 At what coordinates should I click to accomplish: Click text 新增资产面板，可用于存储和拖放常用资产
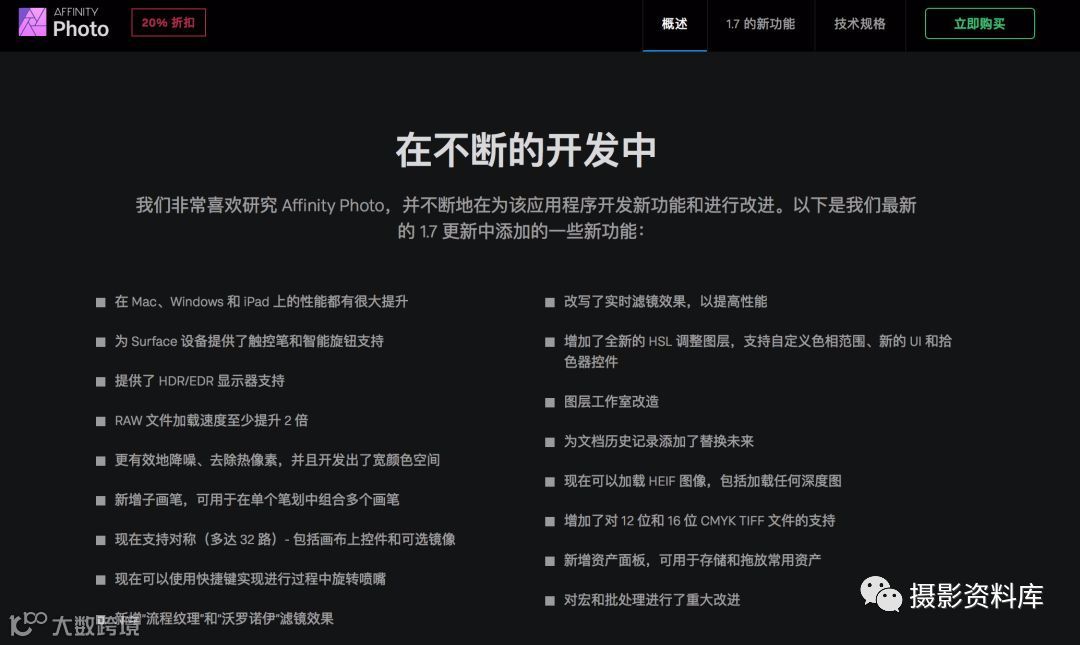(692, 560)
